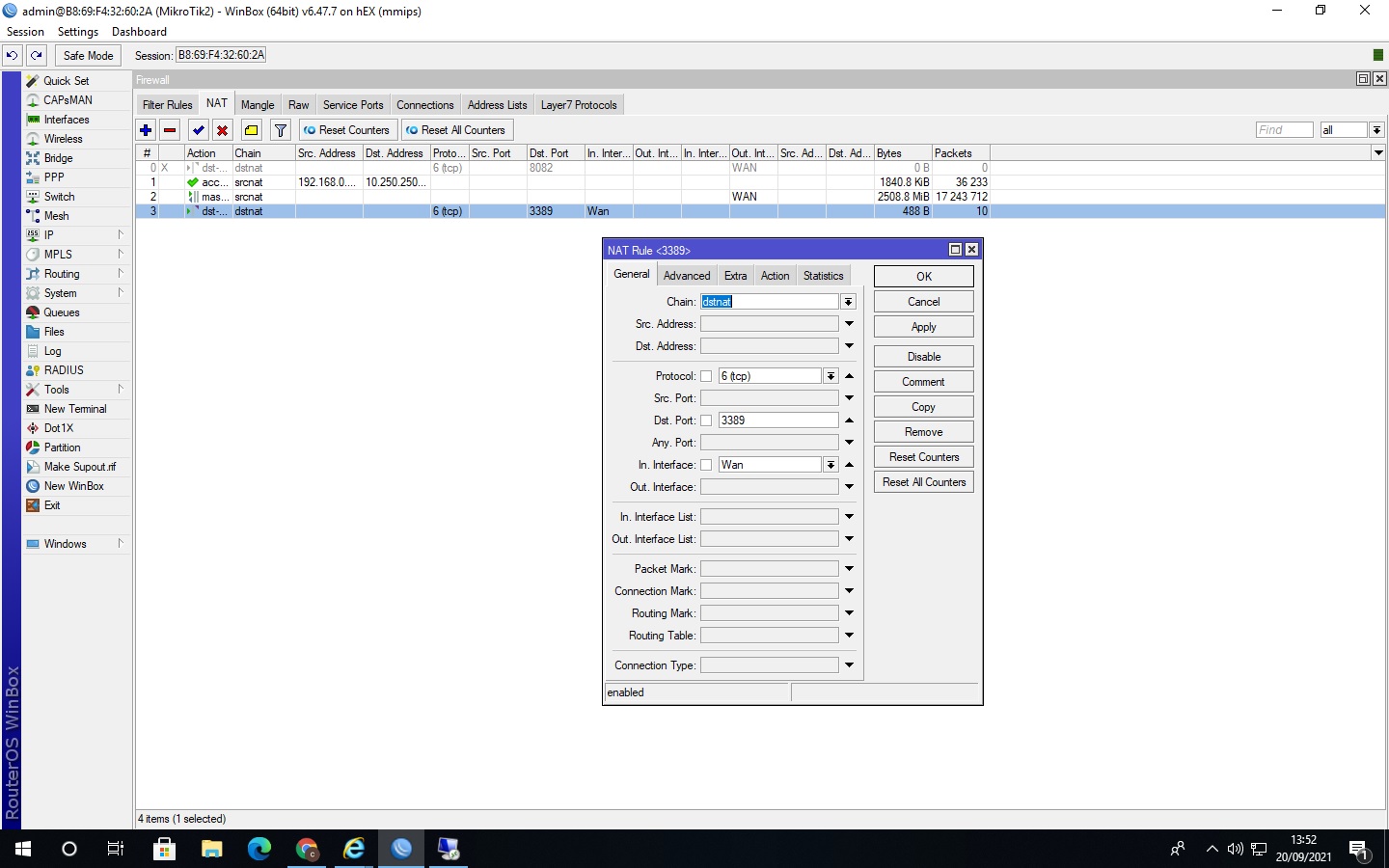Open Switch in sidebar

60,197
